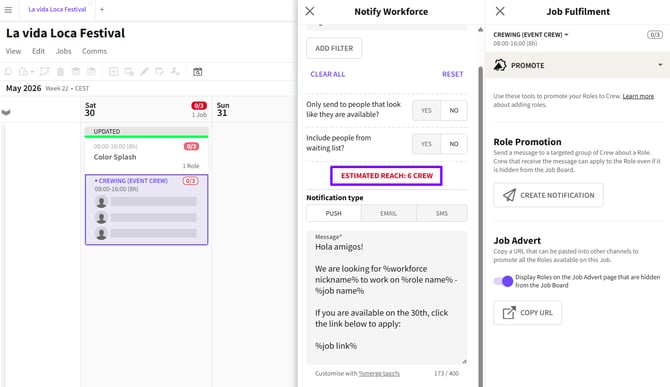This screenshot has height=387, width=670.
Task: Select EMAIL notification type
Action: [x=388, y=213]
